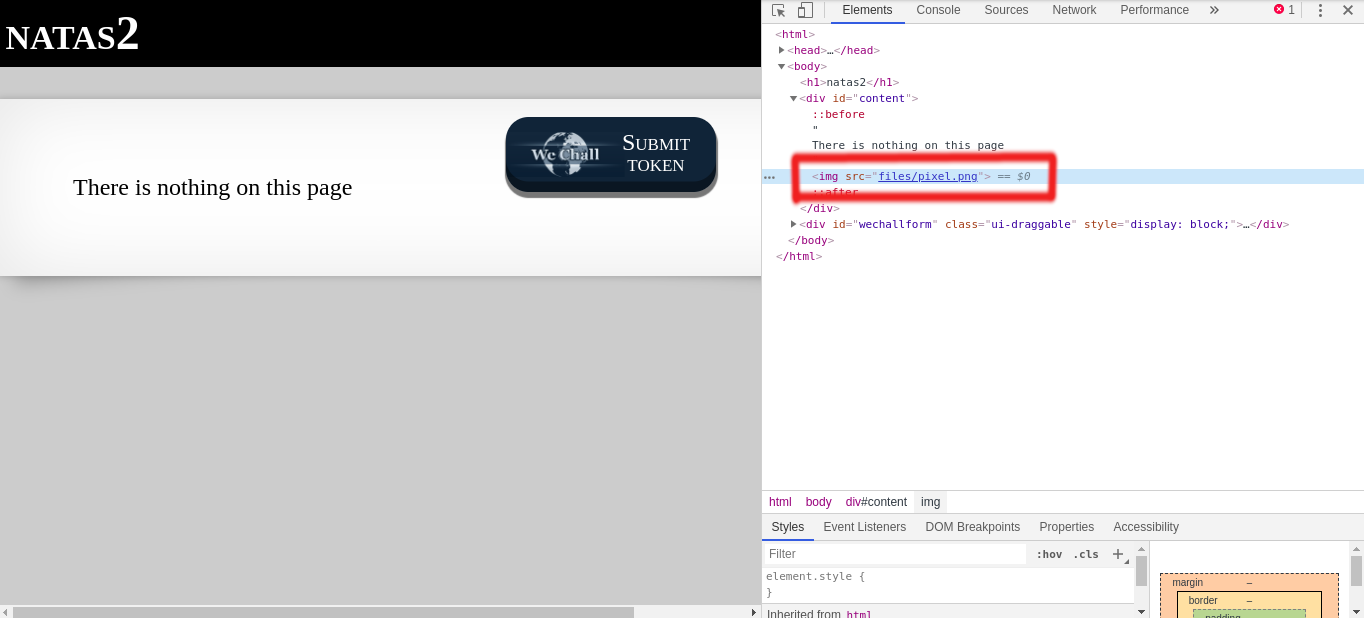Image resolution: width=1364 pixels, height=618 pixels.
Task: Activate the inspect element picker icon
Action: coord(779,10)
